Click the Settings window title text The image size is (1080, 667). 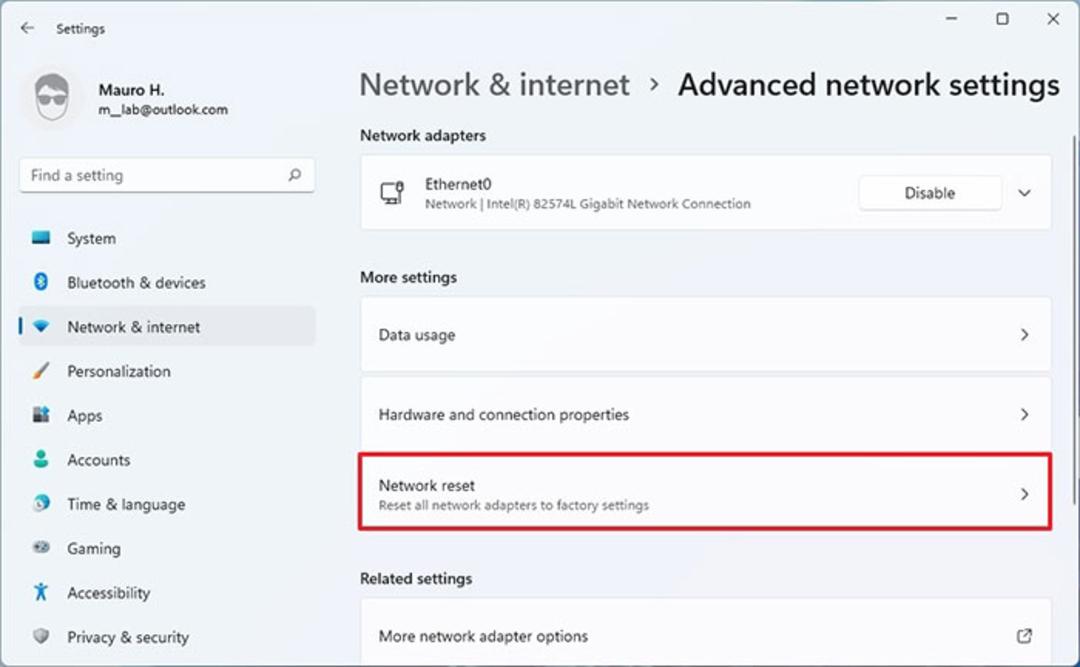tap(81, 29)
